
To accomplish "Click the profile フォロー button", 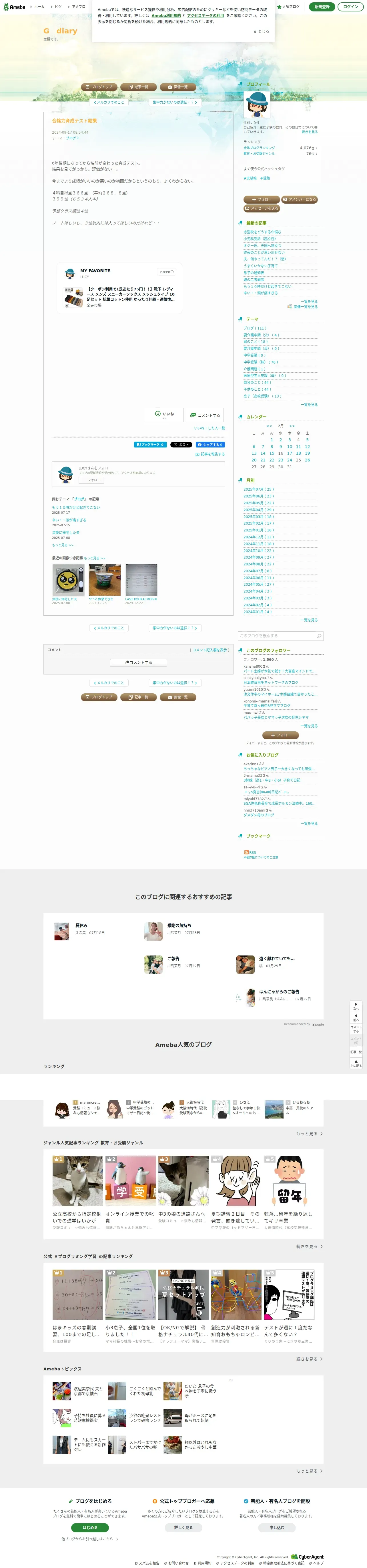I will 262,200.
